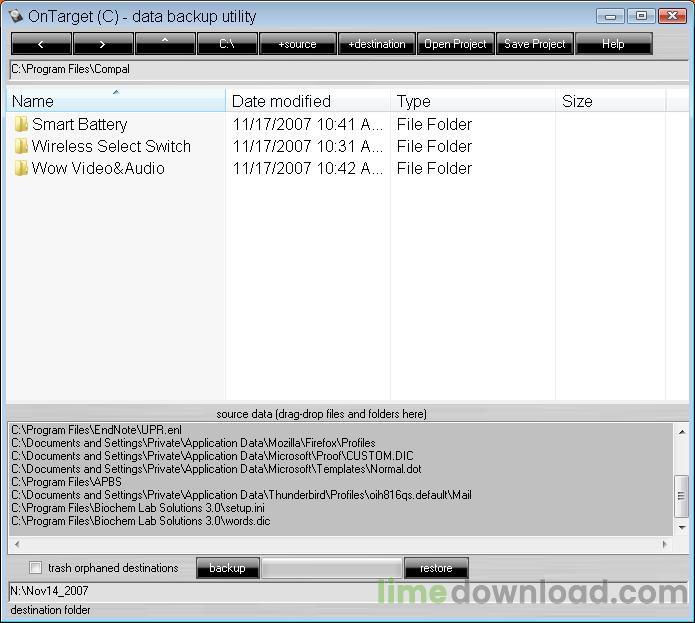The width and height of the screenshot is (695, 623).
Task: Select the Mozilla\Firefox\Profiles source entry
Action: point(193,443)
